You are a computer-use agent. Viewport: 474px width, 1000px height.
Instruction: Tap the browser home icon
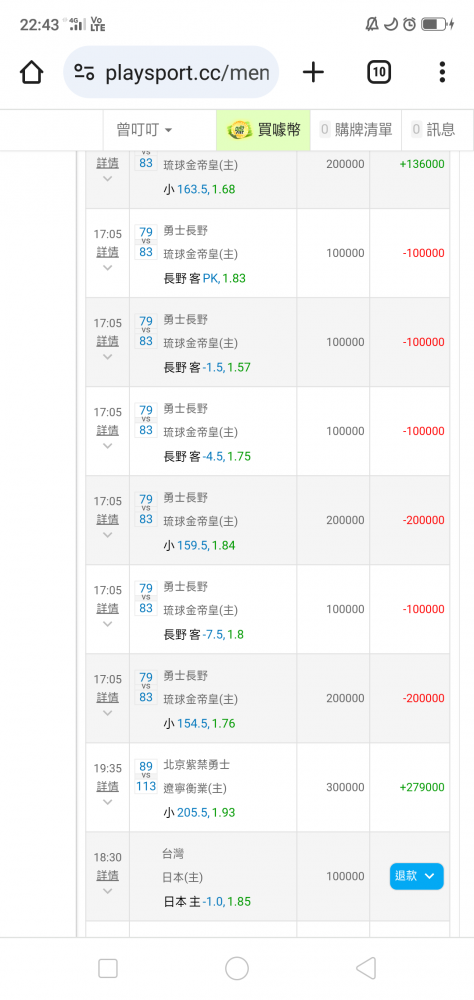click(x=31, y=72)
